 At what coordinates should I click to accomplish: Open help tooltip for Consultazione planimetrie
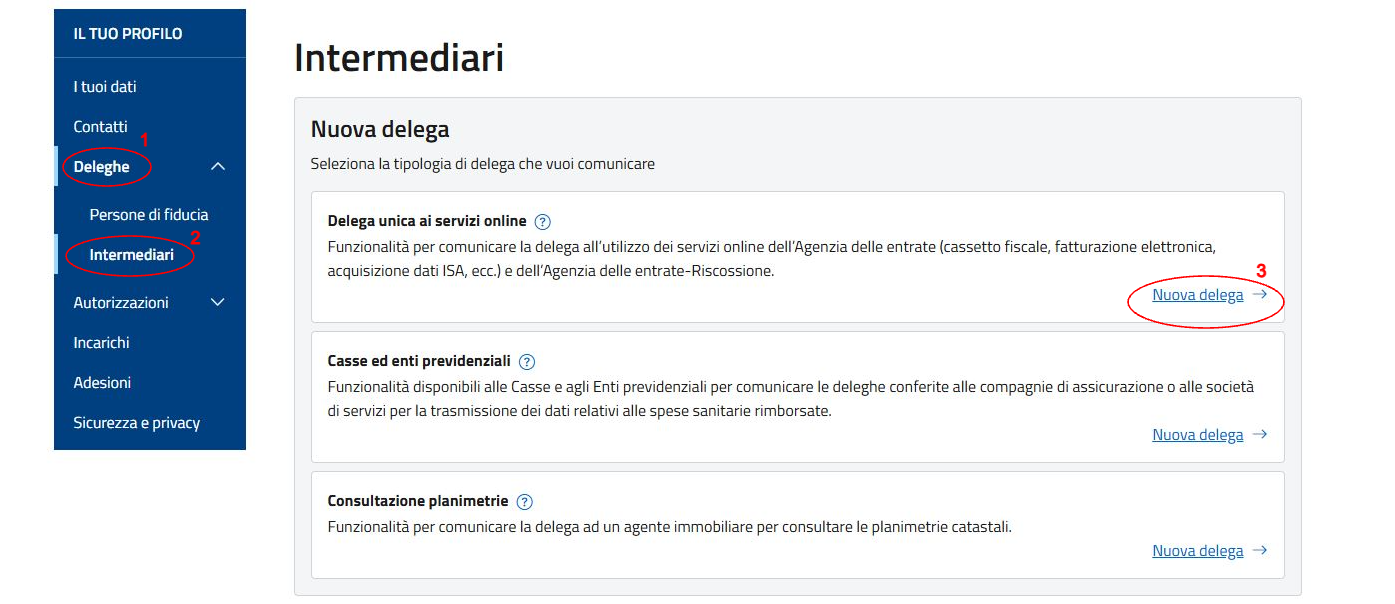point(524,501)
